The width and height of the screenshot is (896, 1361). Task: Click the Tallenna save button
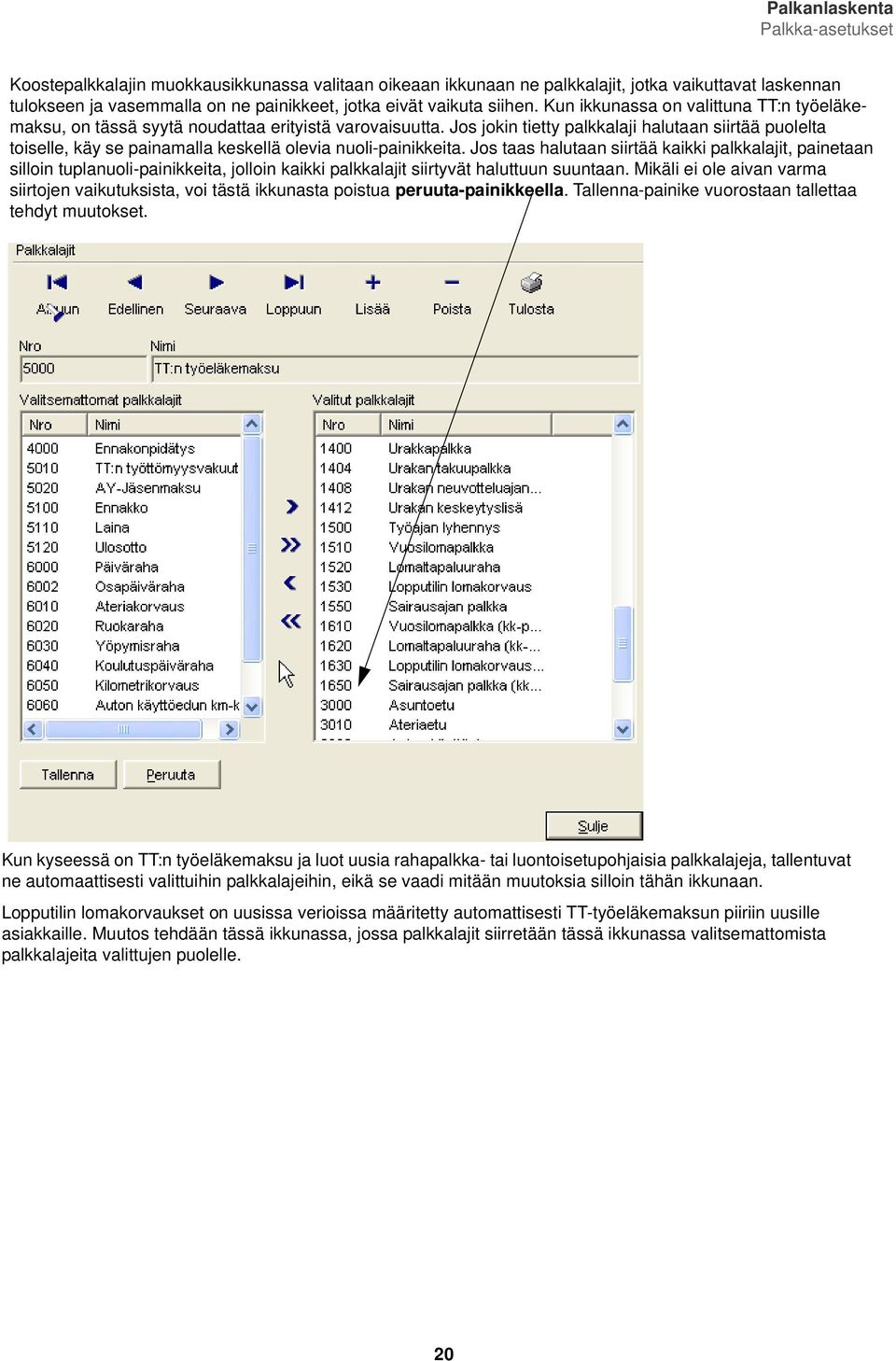68,774
